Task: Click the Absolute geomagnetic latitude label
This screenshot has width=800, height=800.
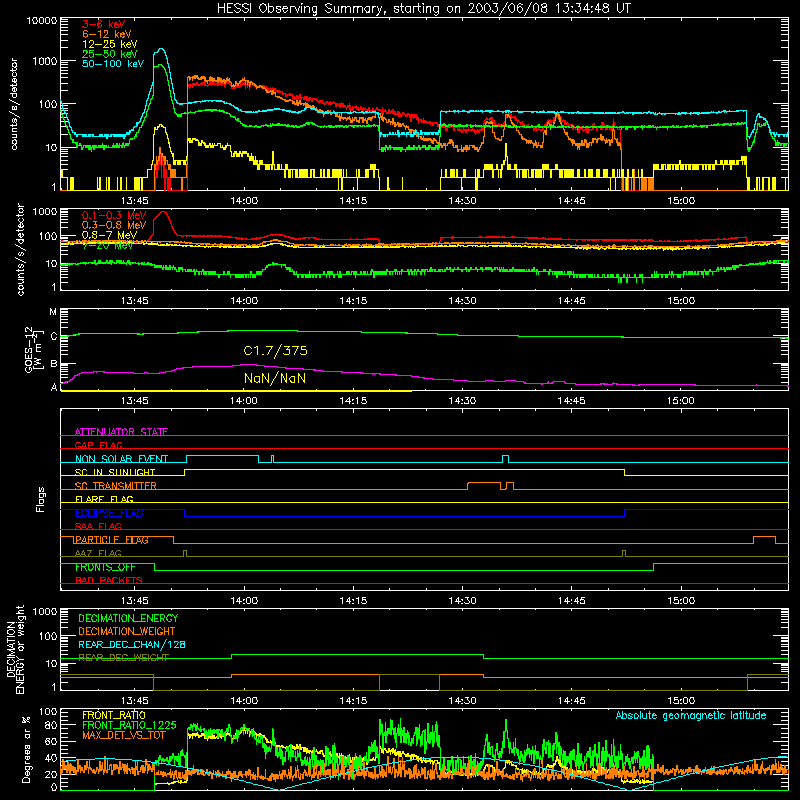Action: pos(691,715)
